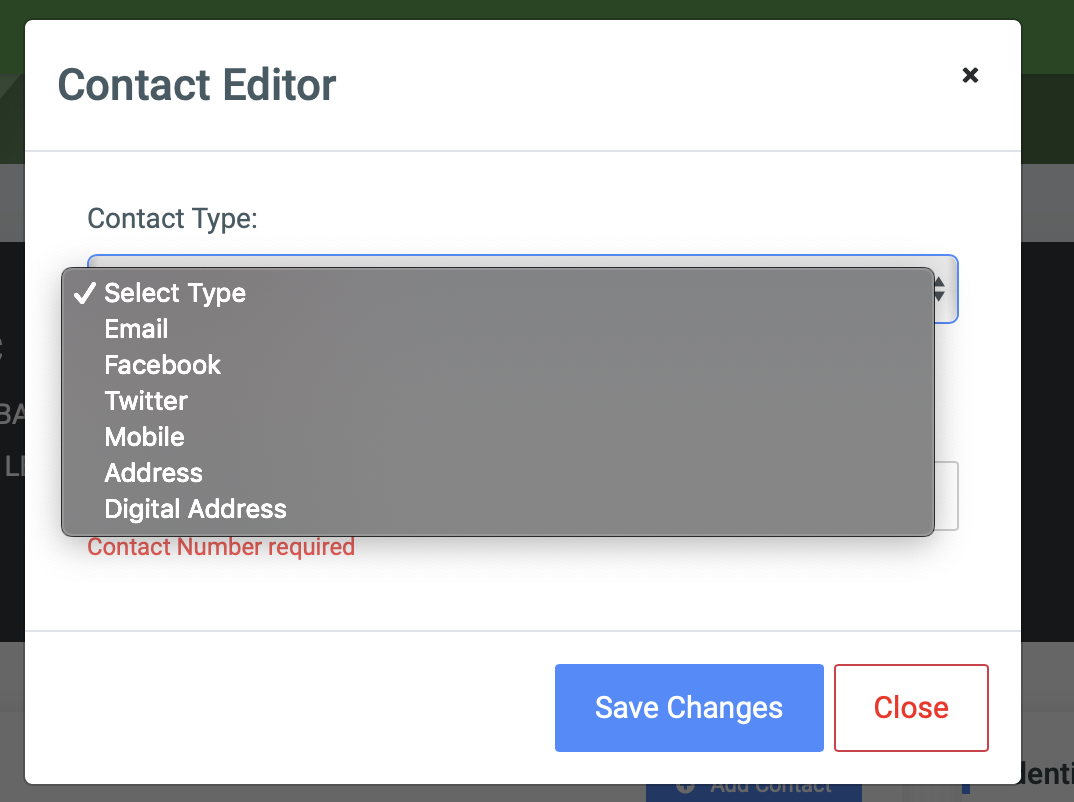Click the Close button
Image resolution: width=1074 pixels, height=802 pixels.
pos(910,707)
